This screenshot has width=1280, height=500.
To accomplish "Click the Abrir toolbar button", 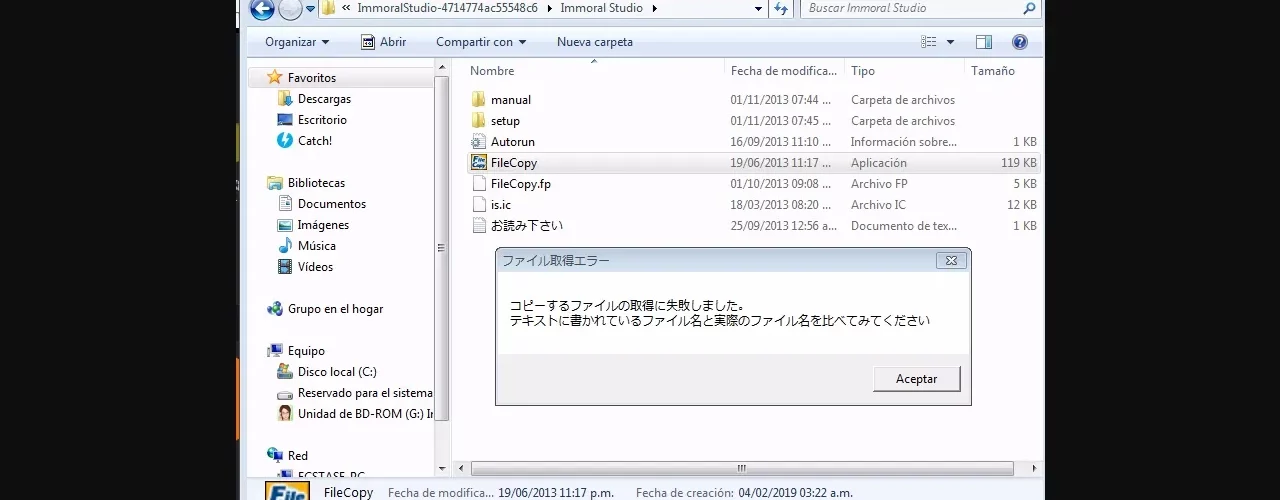I will [x=383, y=42].
